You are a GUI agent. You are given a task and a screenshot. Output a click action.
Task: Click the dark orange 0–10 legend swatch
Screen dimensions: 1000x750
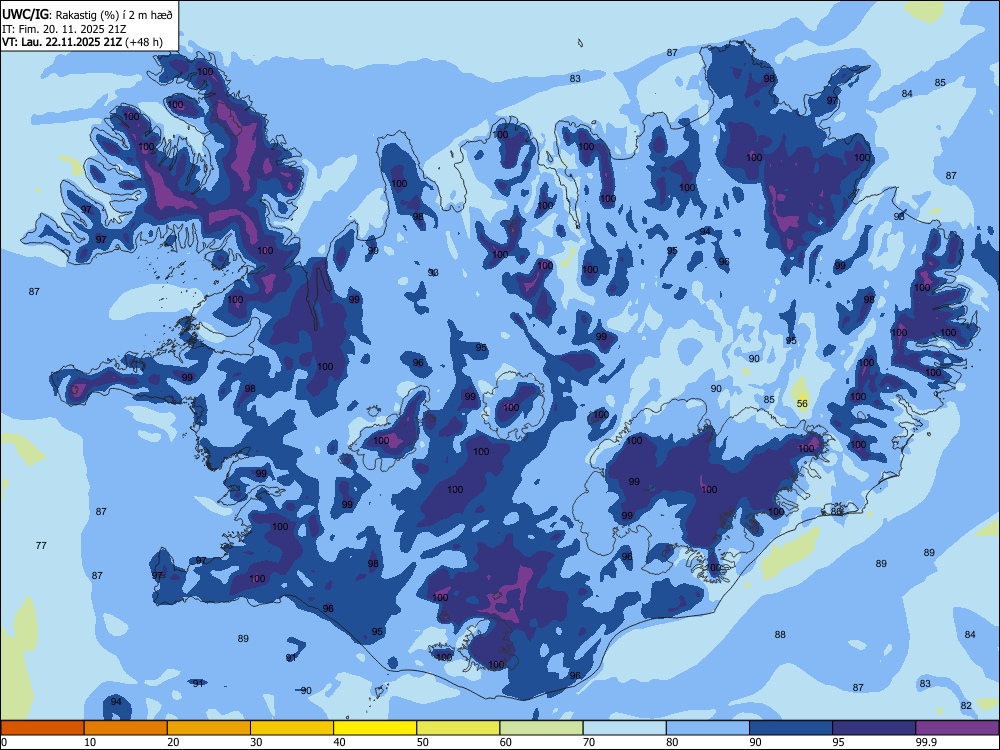(x=42, y=728)
